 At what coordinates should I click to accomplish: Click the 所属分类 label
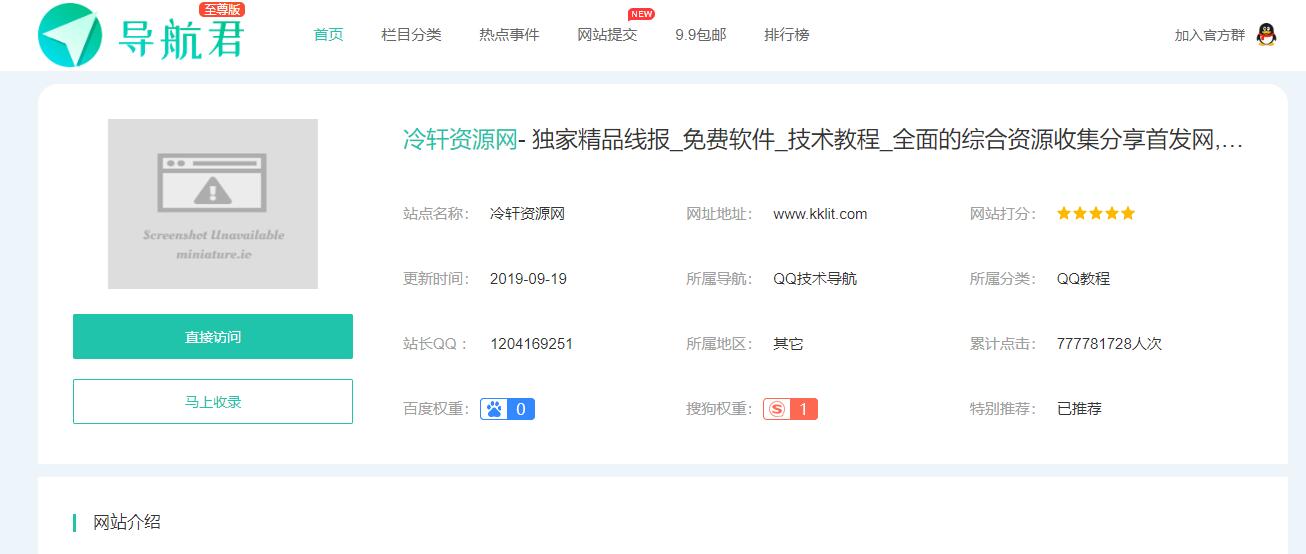click(1003, 279)
